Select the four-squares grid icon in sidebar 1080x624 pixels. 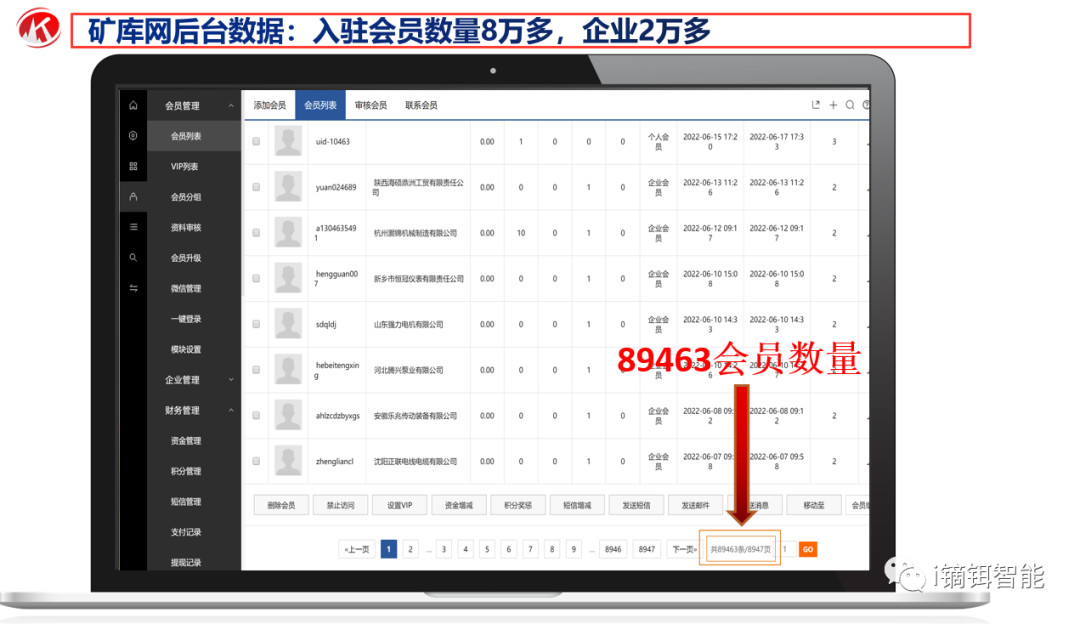coord(133,166)
